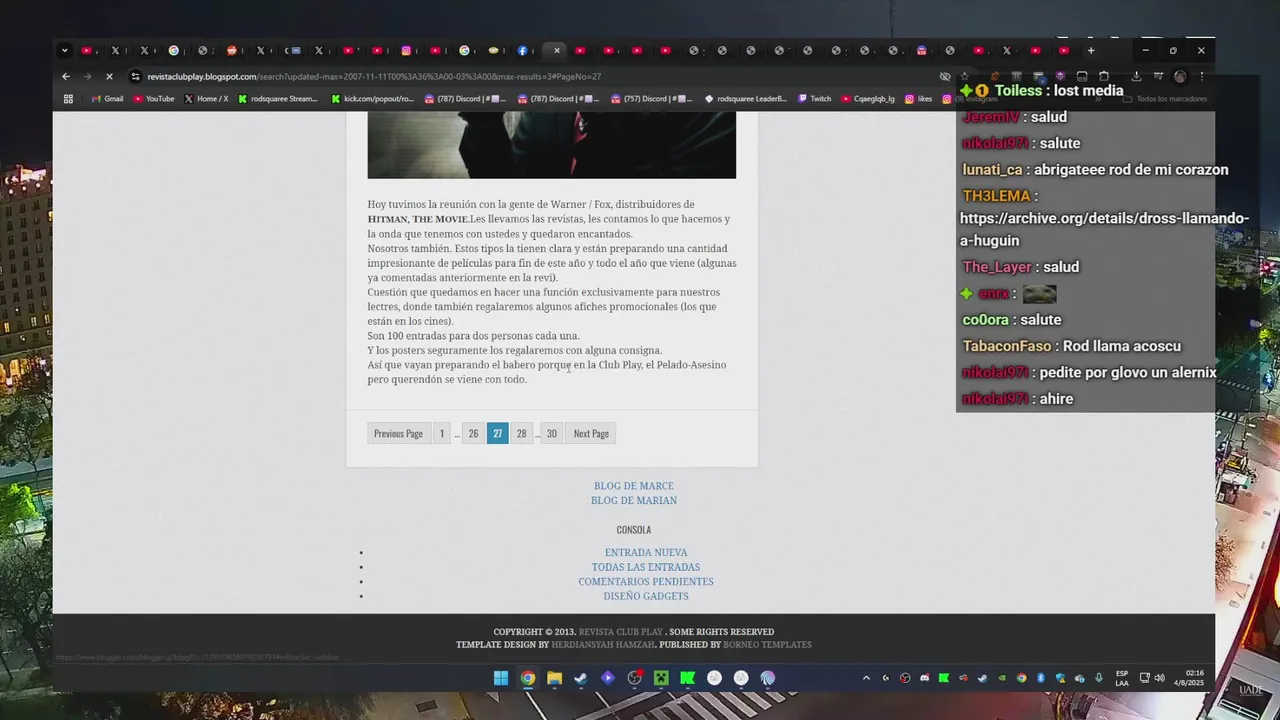
Task: Open DISEÑO GADGETS link
Action: point(646,596)
